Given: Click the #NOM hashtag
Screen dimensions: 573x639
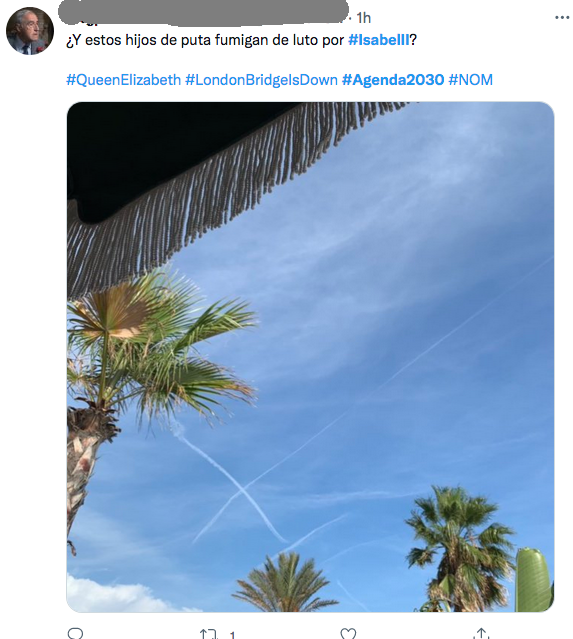Looking at the screenshot, I should (x=470, y=80).
